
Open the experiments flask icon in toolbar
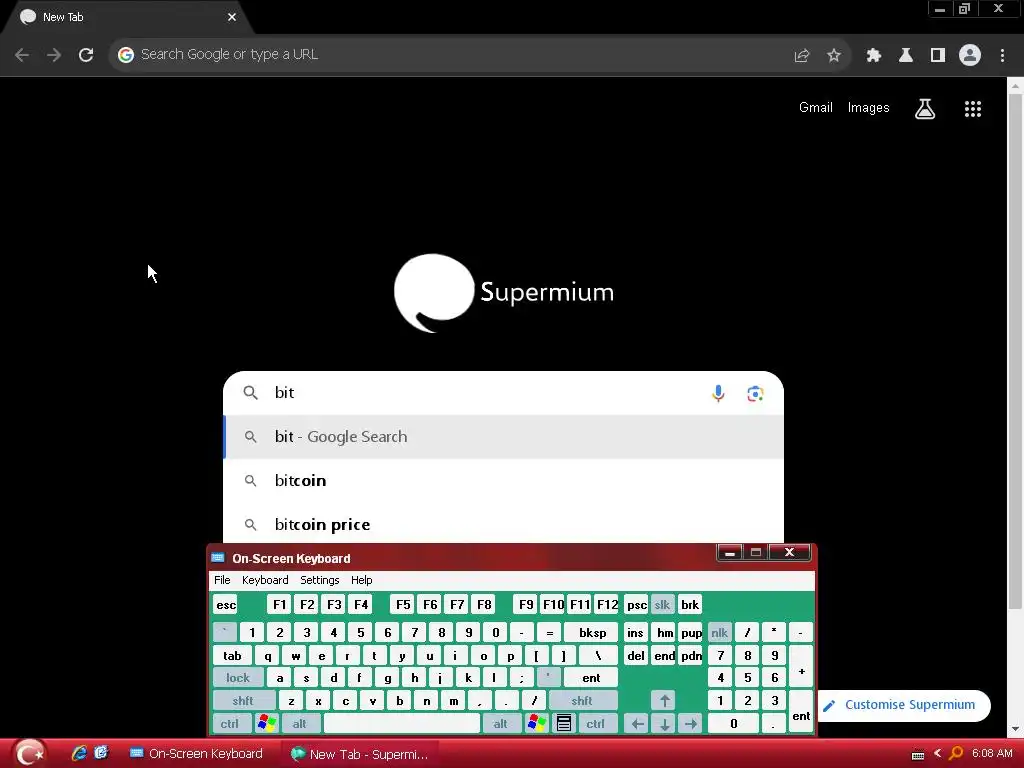(x=906, y=55)
